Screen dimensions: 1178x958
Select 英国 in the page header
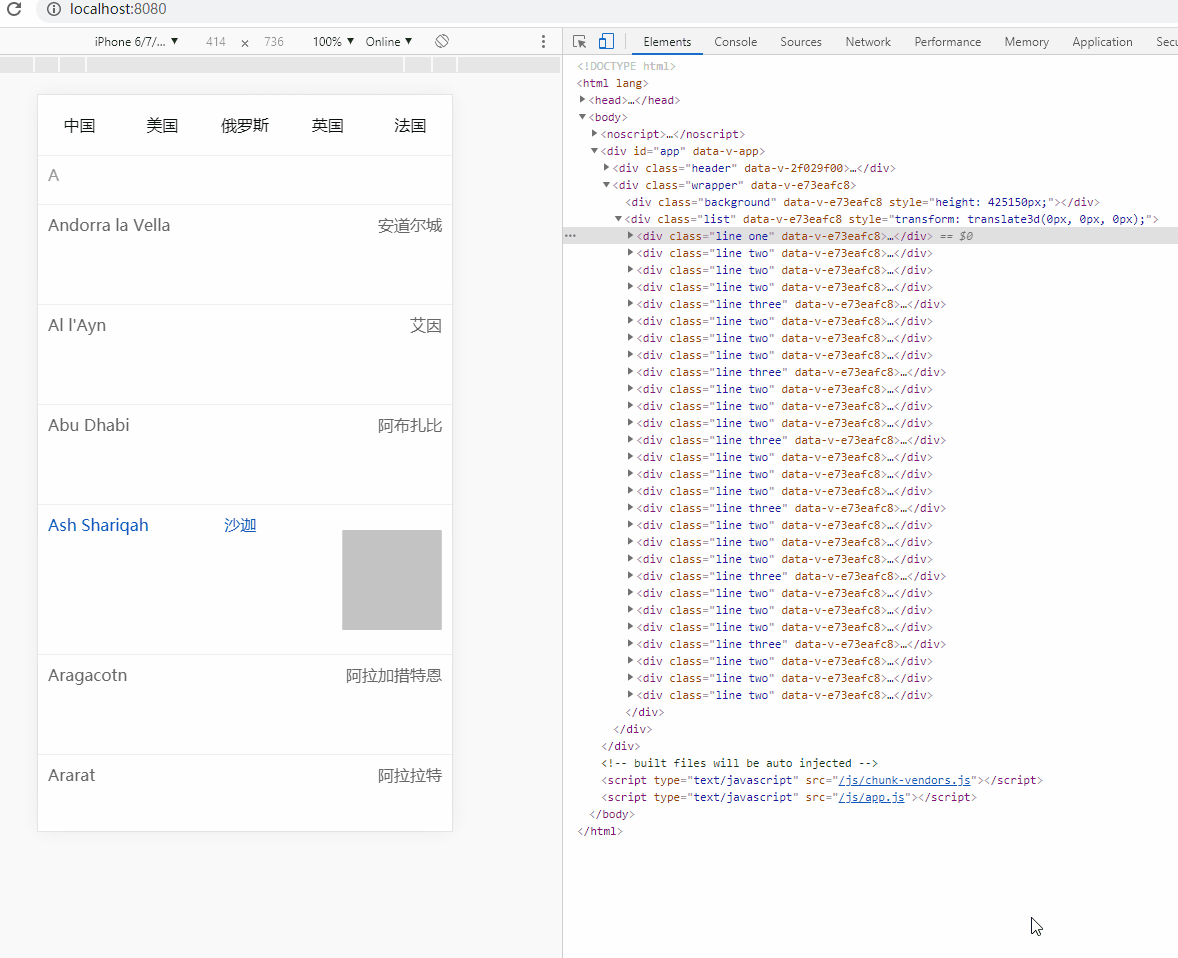[328, 125]
